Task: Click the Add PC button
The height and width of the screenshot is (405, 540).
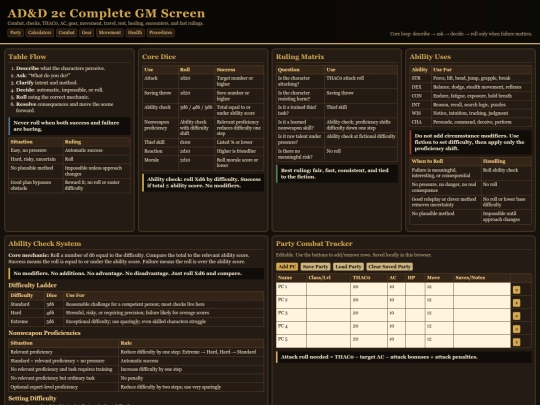Action: pyautogui.click(x=287, y=267)
